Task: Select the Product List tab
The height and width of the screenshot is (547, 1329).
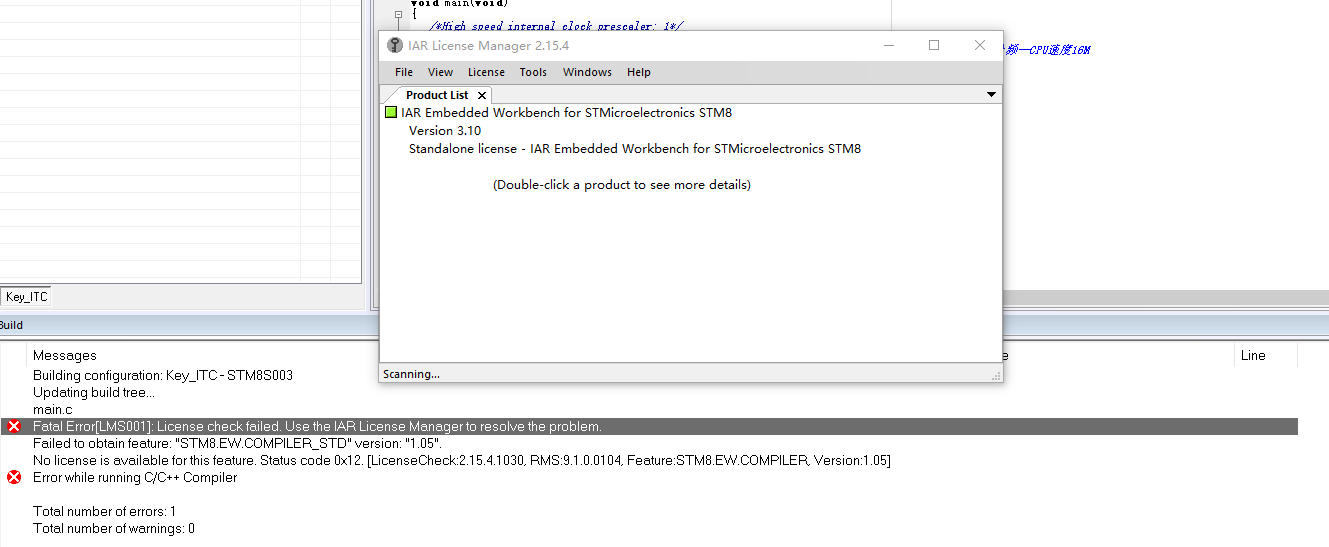Action: (436, 95)
